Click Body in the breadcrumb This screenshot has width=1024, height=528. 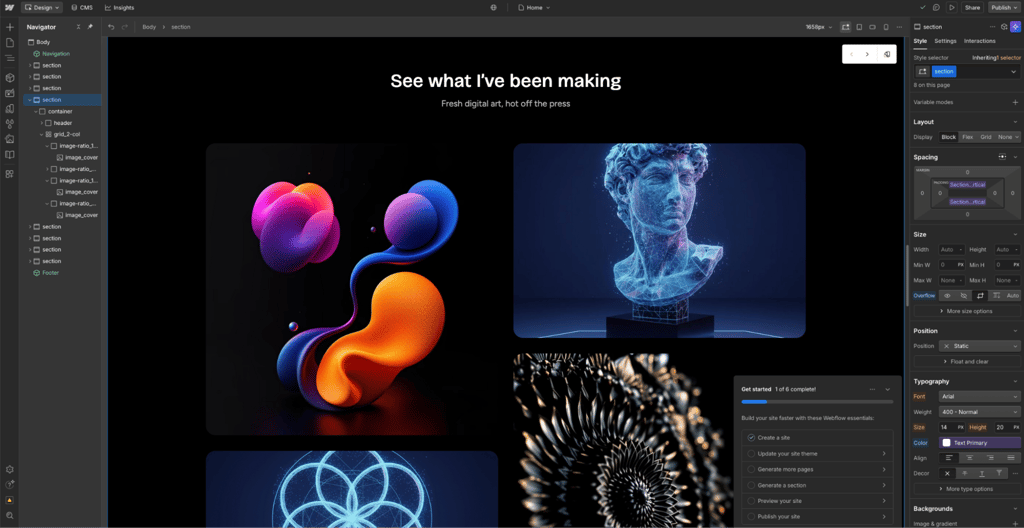[x=149, y=27]
